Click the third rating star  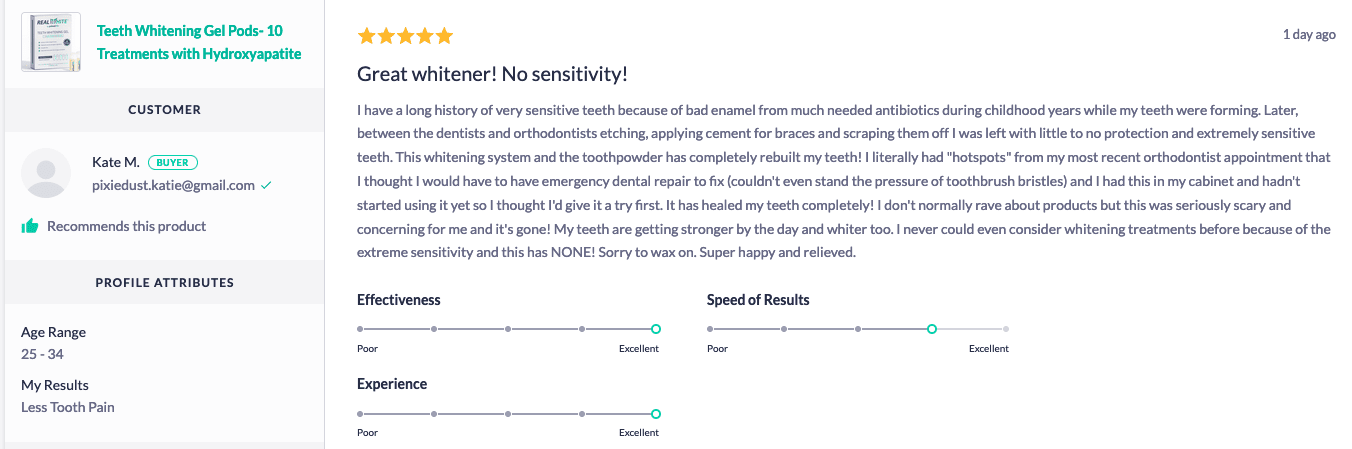tap(406, 36)
